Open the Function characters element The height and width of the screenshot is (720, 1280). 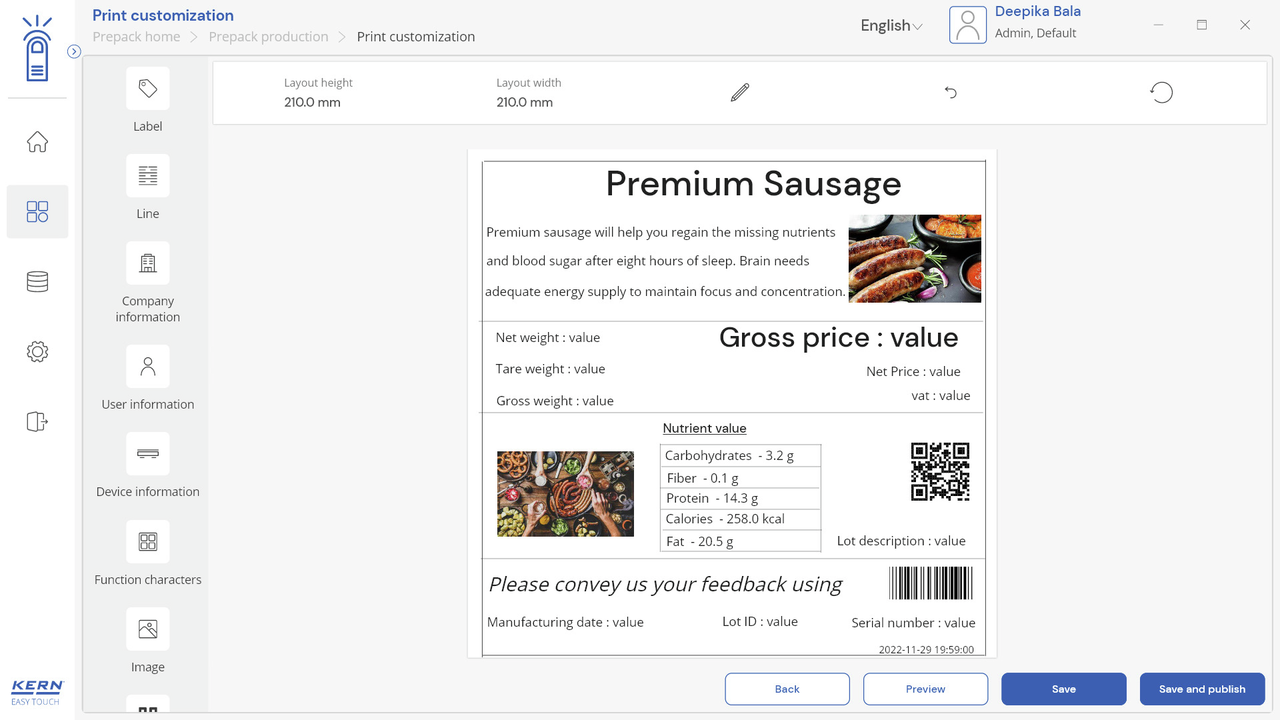[148, 542]
